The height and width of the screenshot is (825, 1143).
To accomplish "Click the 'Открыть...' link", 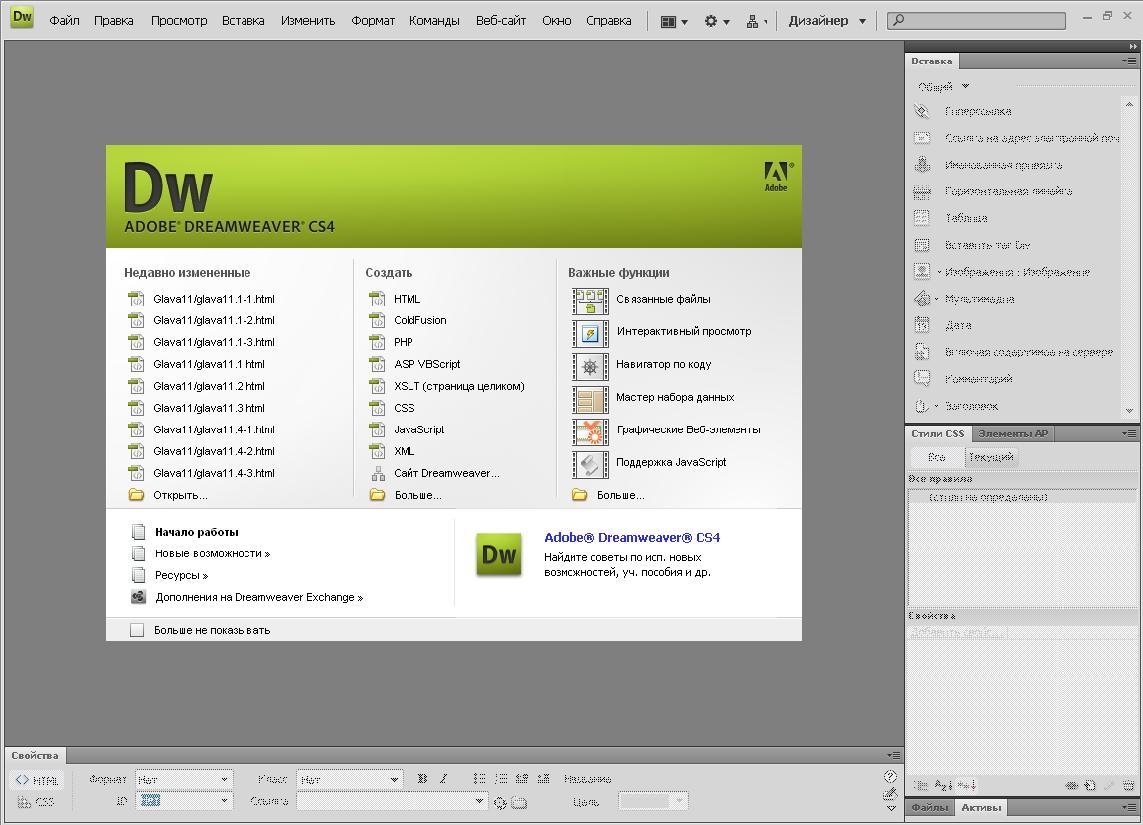I will pos(180,495).
